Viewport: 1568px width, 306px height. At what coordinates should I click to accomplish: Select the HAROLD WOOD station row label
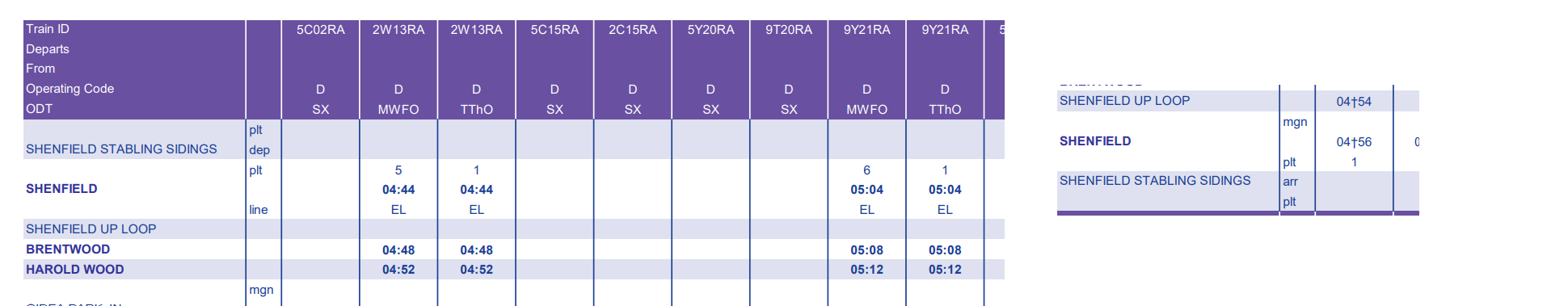tap(75, 270)
